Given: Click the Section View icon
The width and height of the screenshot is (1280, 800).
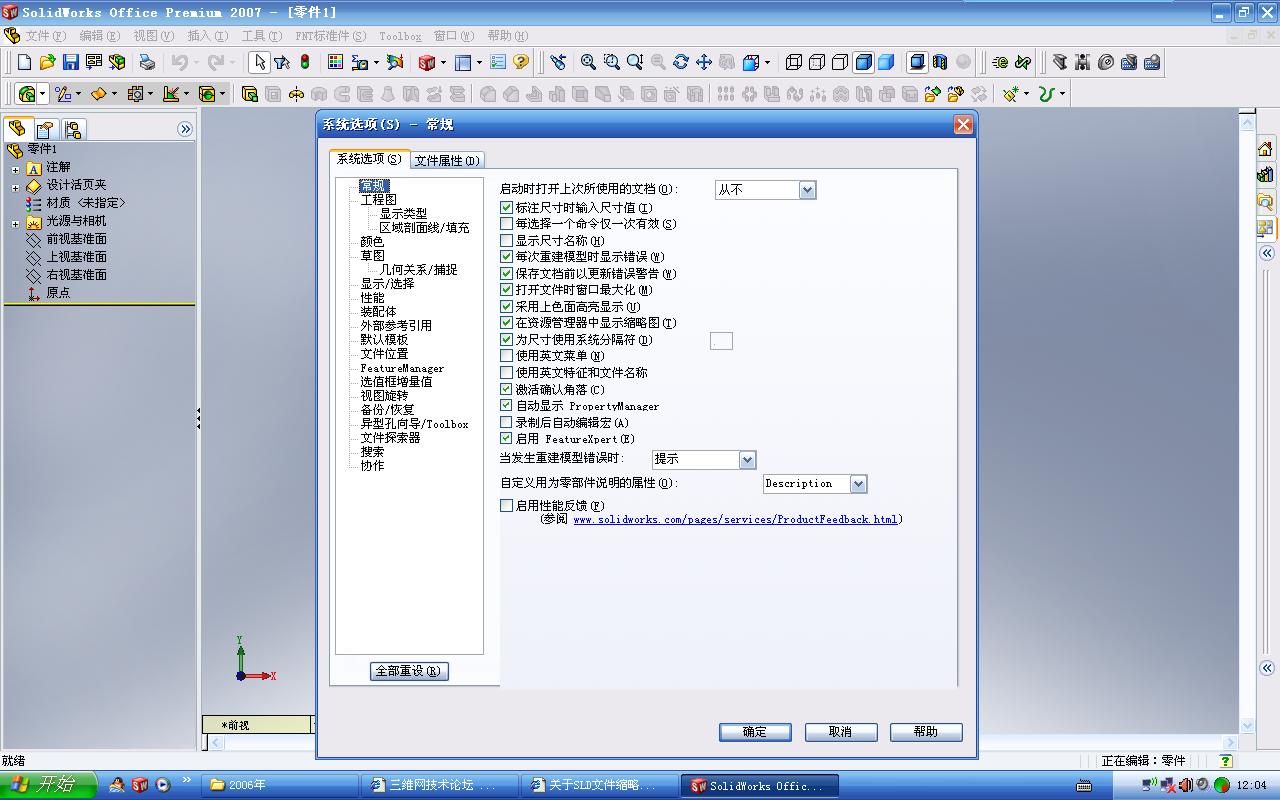Looking at the screenshot, I should point(940,62).
